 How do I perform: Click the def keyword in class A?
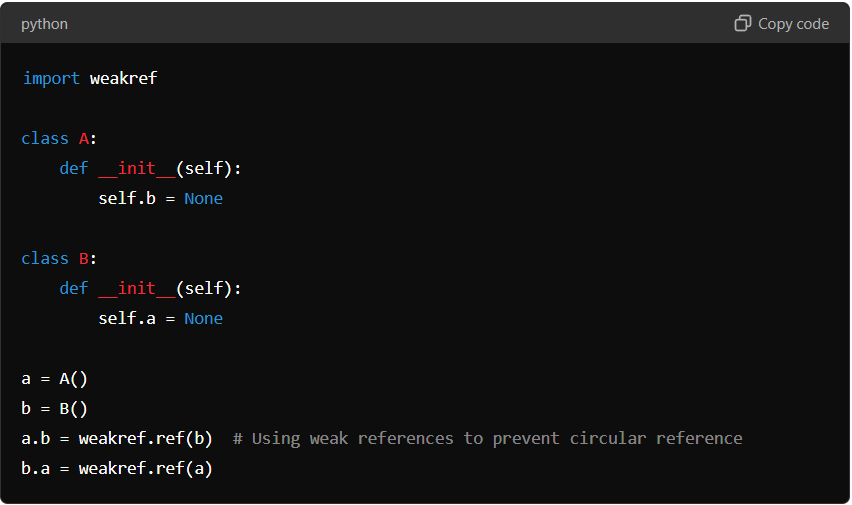click(73, 169)
